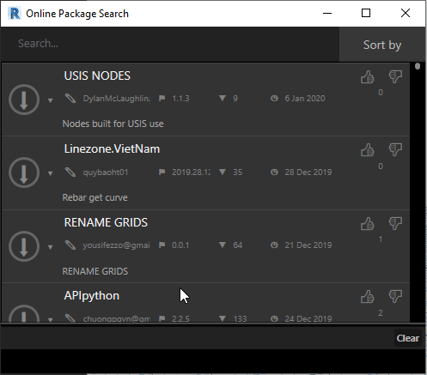Click date text 28 Dec 2019
Image resolution: width=427 pixels, height=375 pixels.
tap(308, 172)
